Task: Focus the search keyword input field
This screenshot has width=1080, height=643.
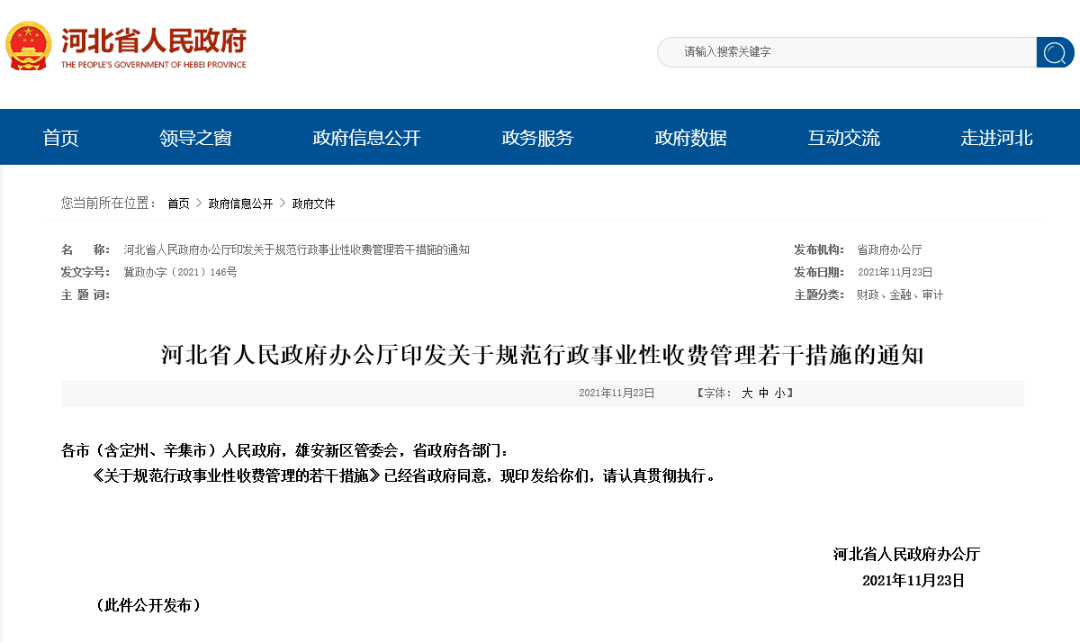Action: point(847,52)
